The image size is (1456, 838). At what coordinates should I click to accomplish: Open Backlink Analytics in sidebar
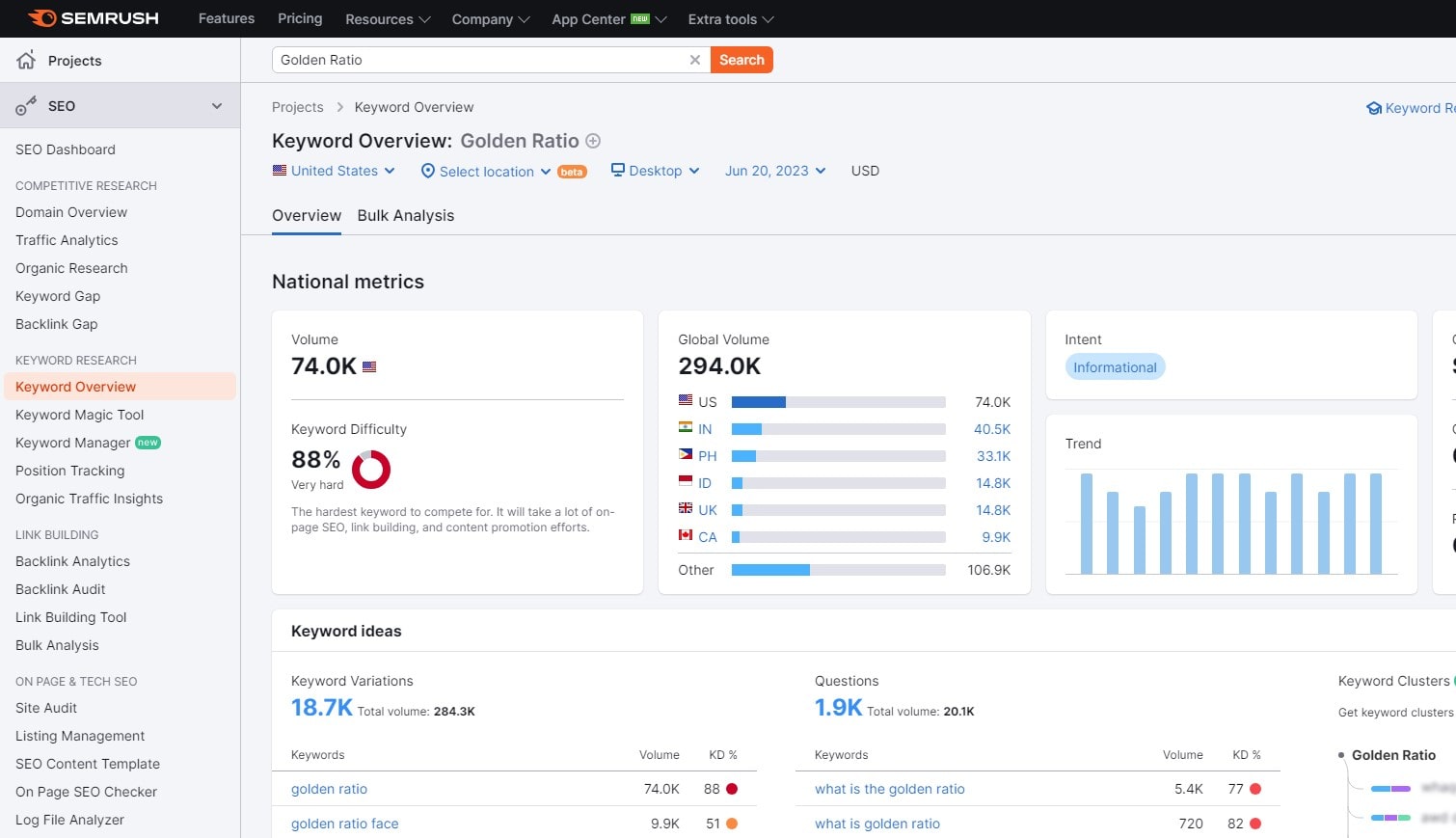[x=72, y=561]
